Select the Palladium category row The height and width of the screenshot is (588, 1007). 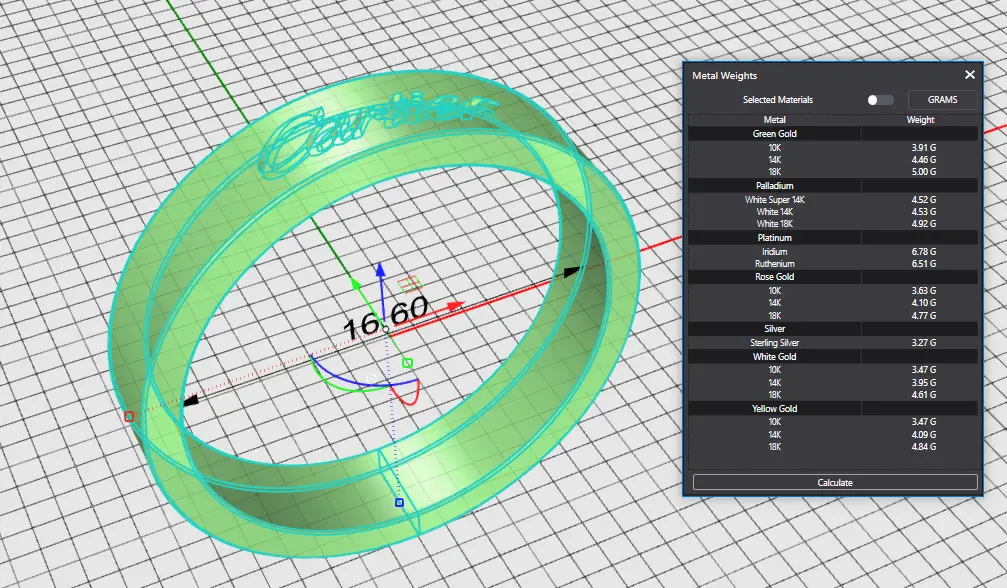coord(833,186)
